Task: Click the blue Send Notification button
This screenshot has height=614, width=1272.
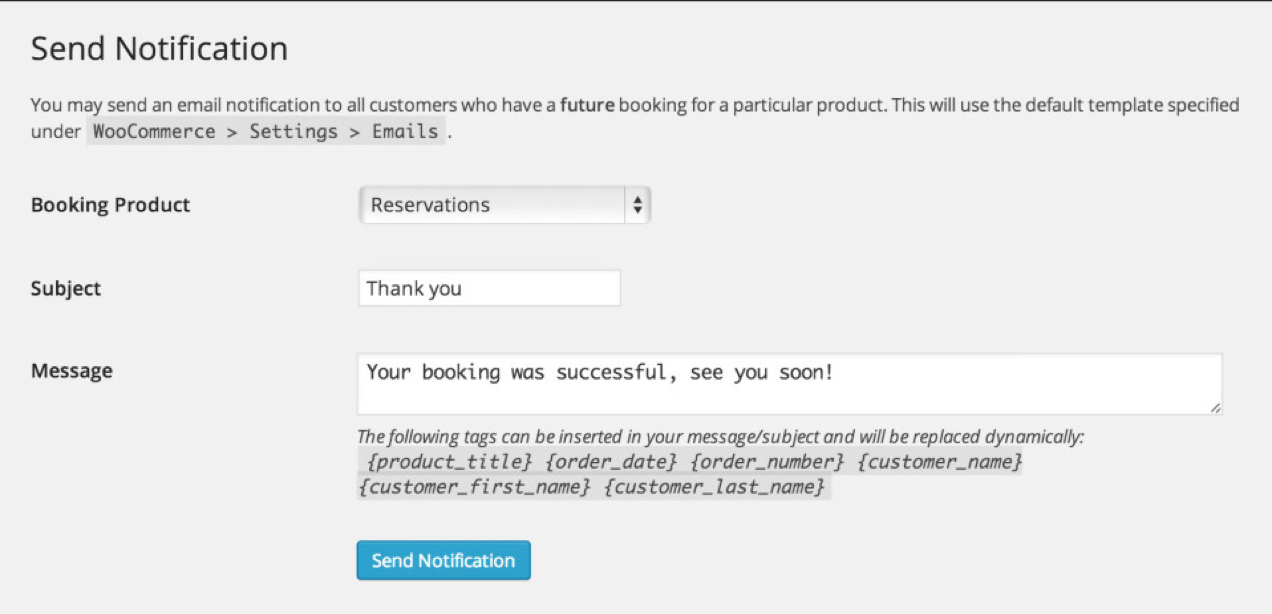Action: point(443,561)
